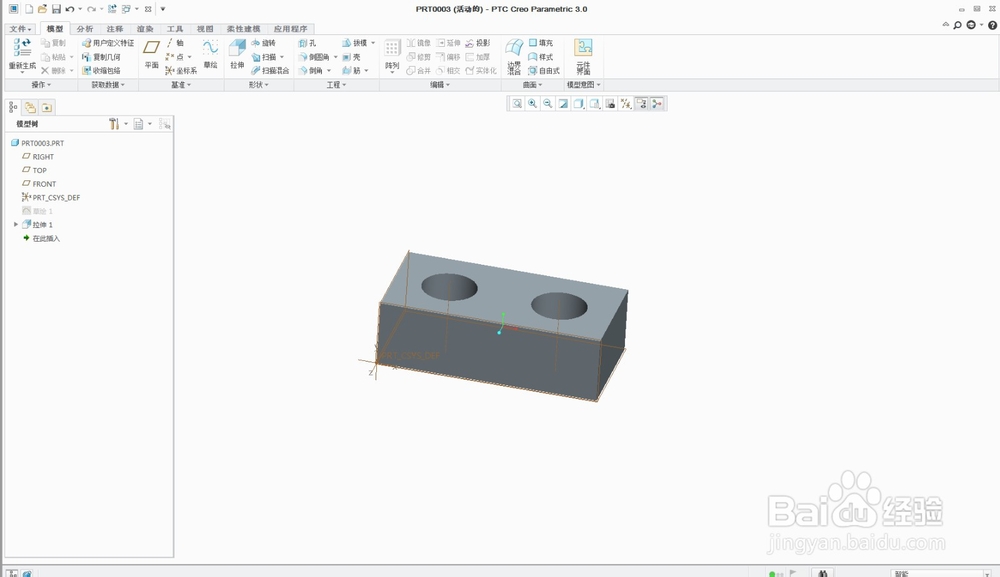Click zoom in icon in graphics toolbar
Viewport: 1000px width, 577px height.
[x=532, y=103]
